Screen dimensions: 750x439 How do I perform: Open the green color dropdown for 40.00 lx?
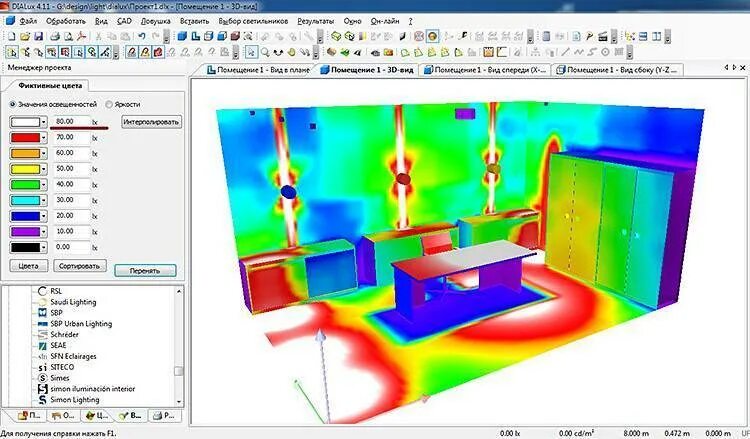[44, 185]
